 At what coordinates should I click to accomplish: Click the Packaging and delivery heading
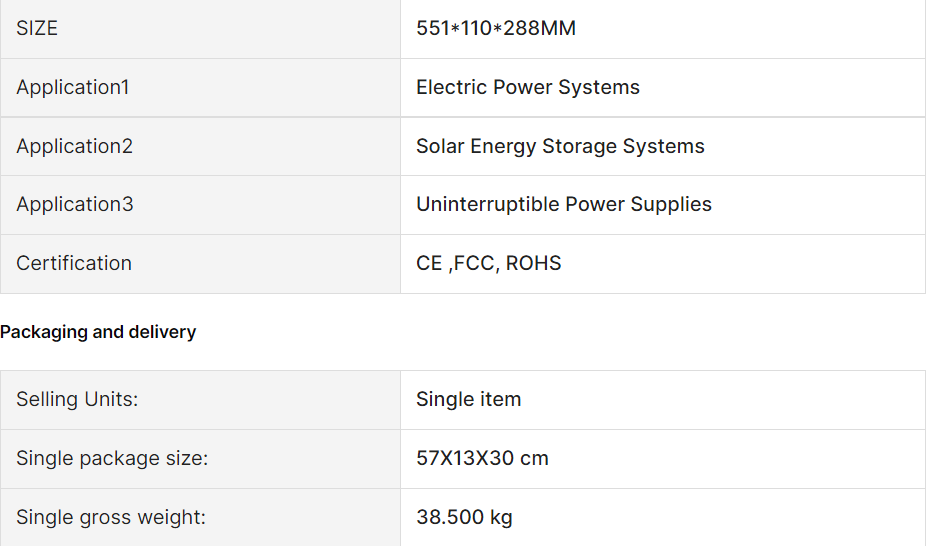(x=98, y=332)
